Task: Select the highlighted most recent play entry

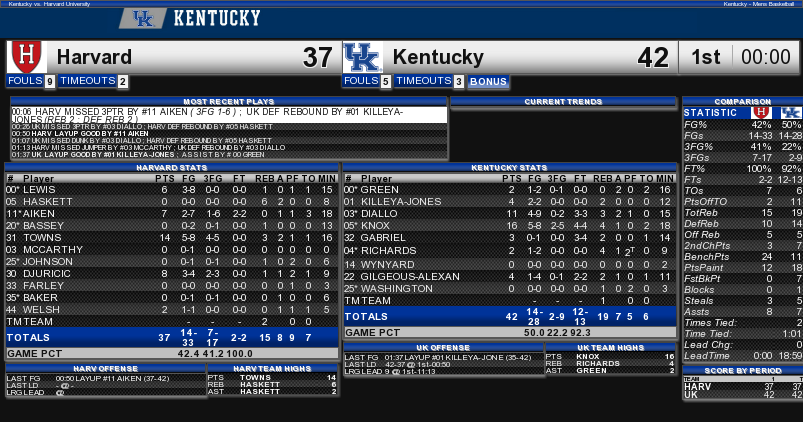Action: [x=228, y=114]
